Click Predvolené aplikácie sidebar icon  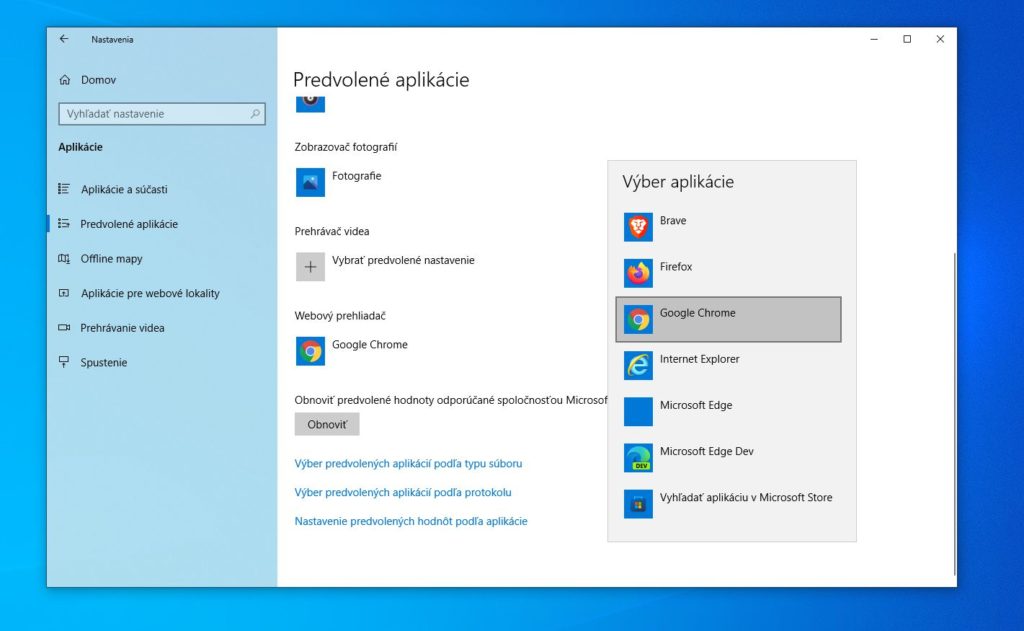[x=64, y=223]
